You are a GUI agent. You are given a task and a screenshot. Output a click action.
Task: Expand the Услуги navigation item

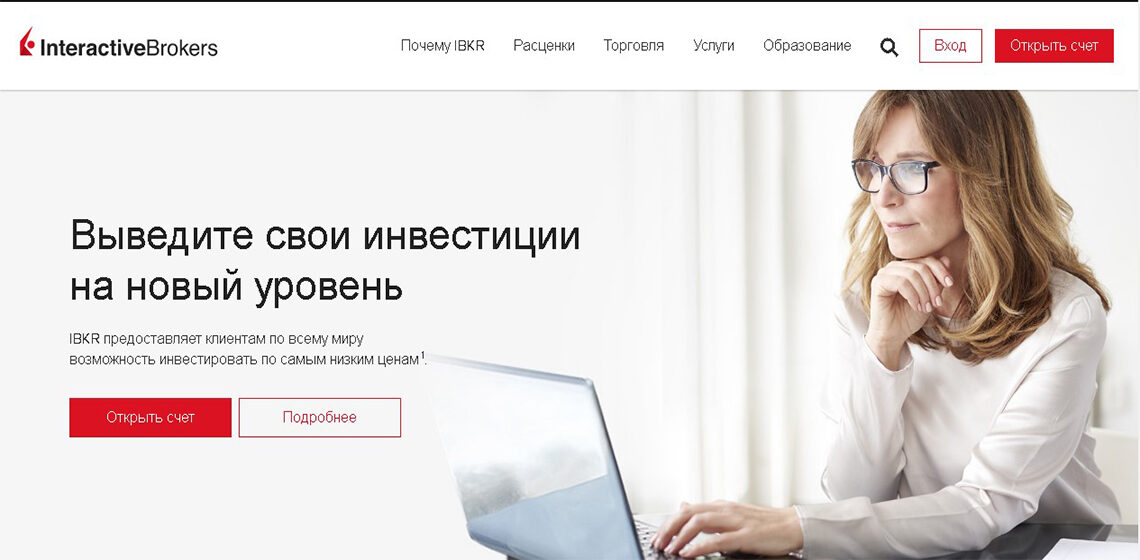pos(713,46)
